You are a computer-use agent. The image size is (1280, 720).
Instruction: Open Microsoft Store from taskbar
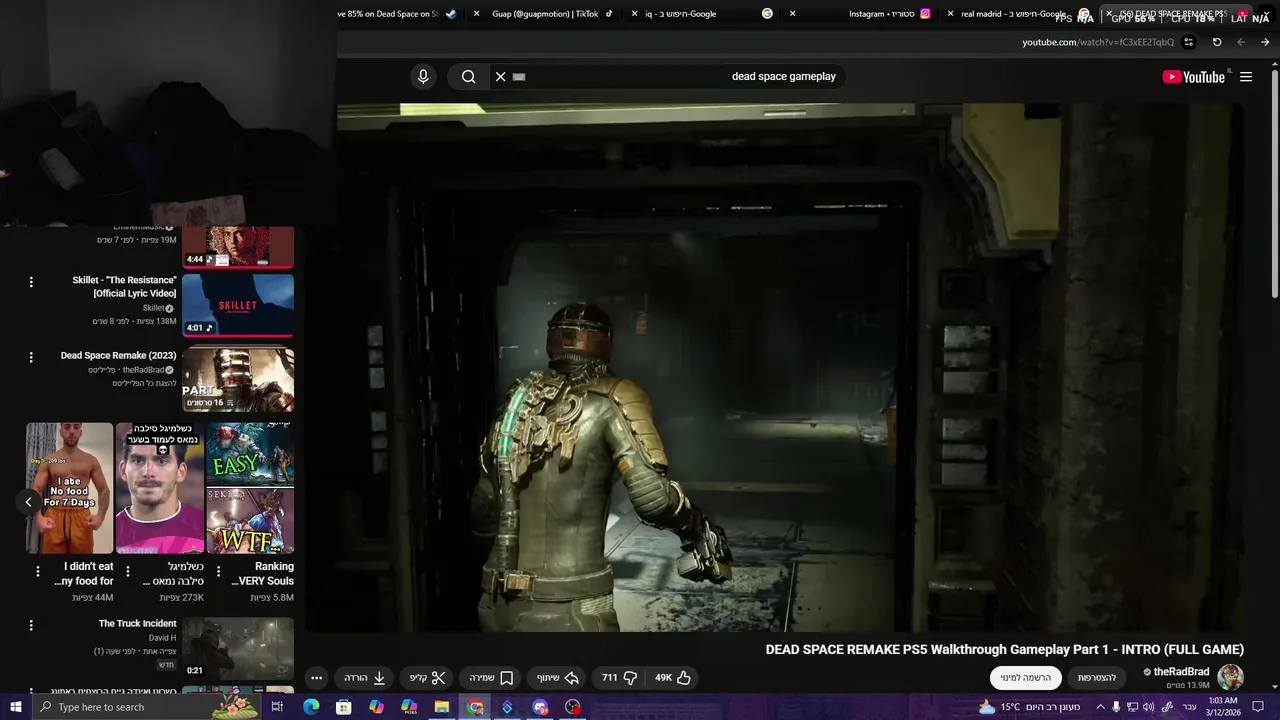tap(343, 707)
